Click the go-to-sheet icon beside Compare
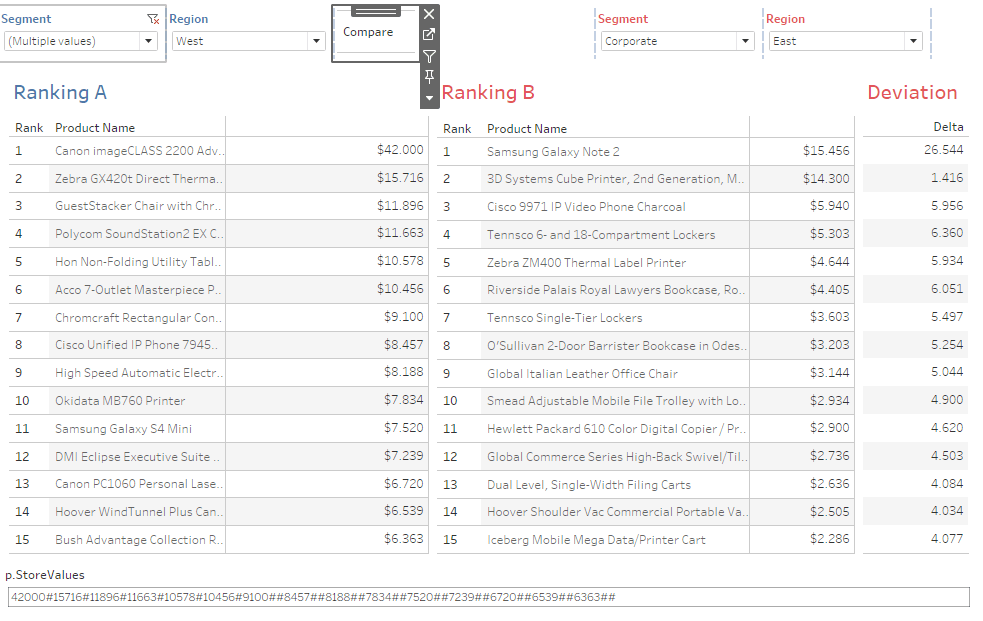Image resolution: width=983 pixels, height=621 pixels. (429, 35)
